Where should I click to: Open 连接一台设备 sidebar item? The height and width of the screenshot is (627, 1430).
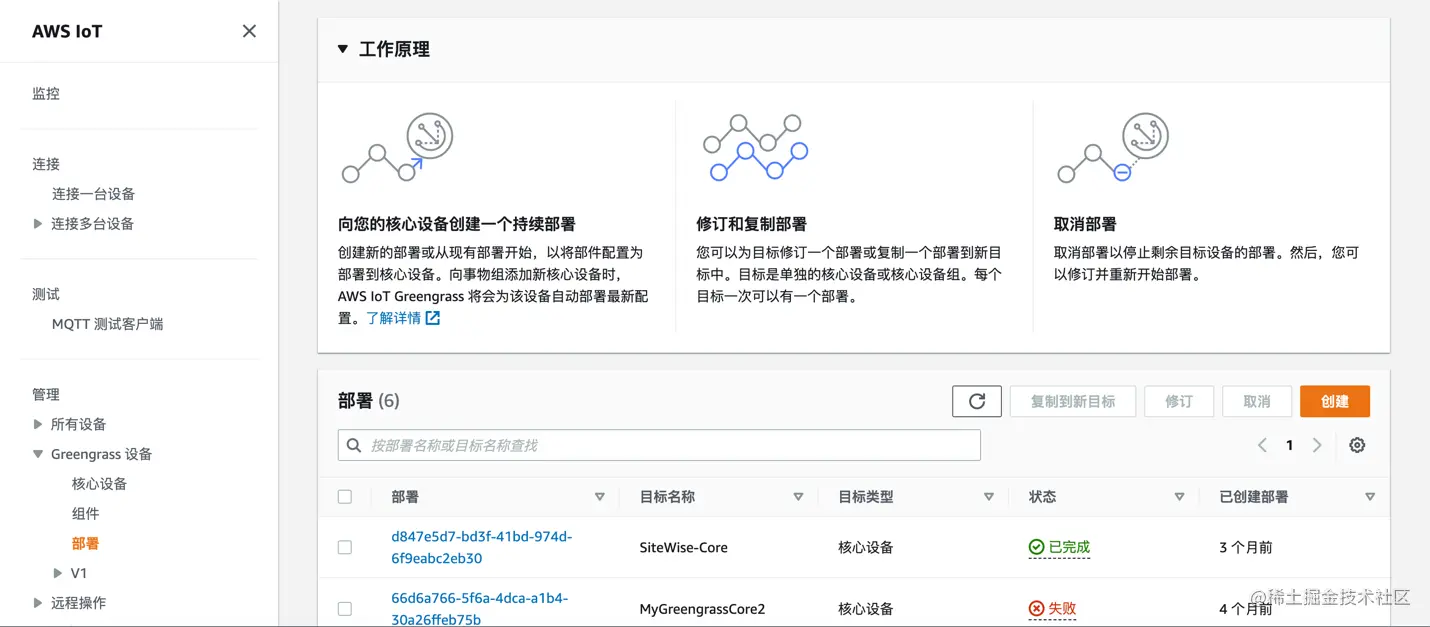(x=93, y=194)
